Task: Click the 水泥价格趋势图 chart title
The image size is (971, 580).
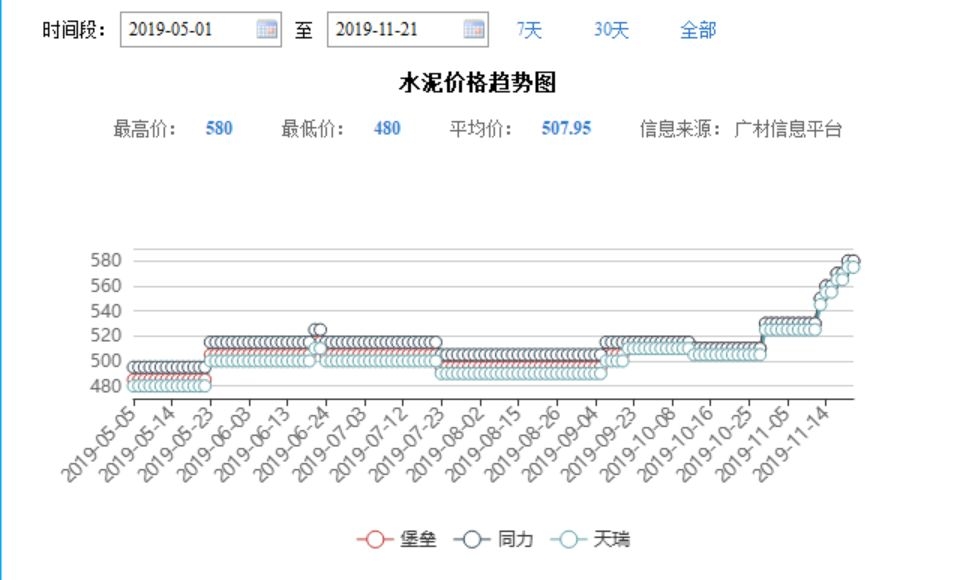Action: 477,82
